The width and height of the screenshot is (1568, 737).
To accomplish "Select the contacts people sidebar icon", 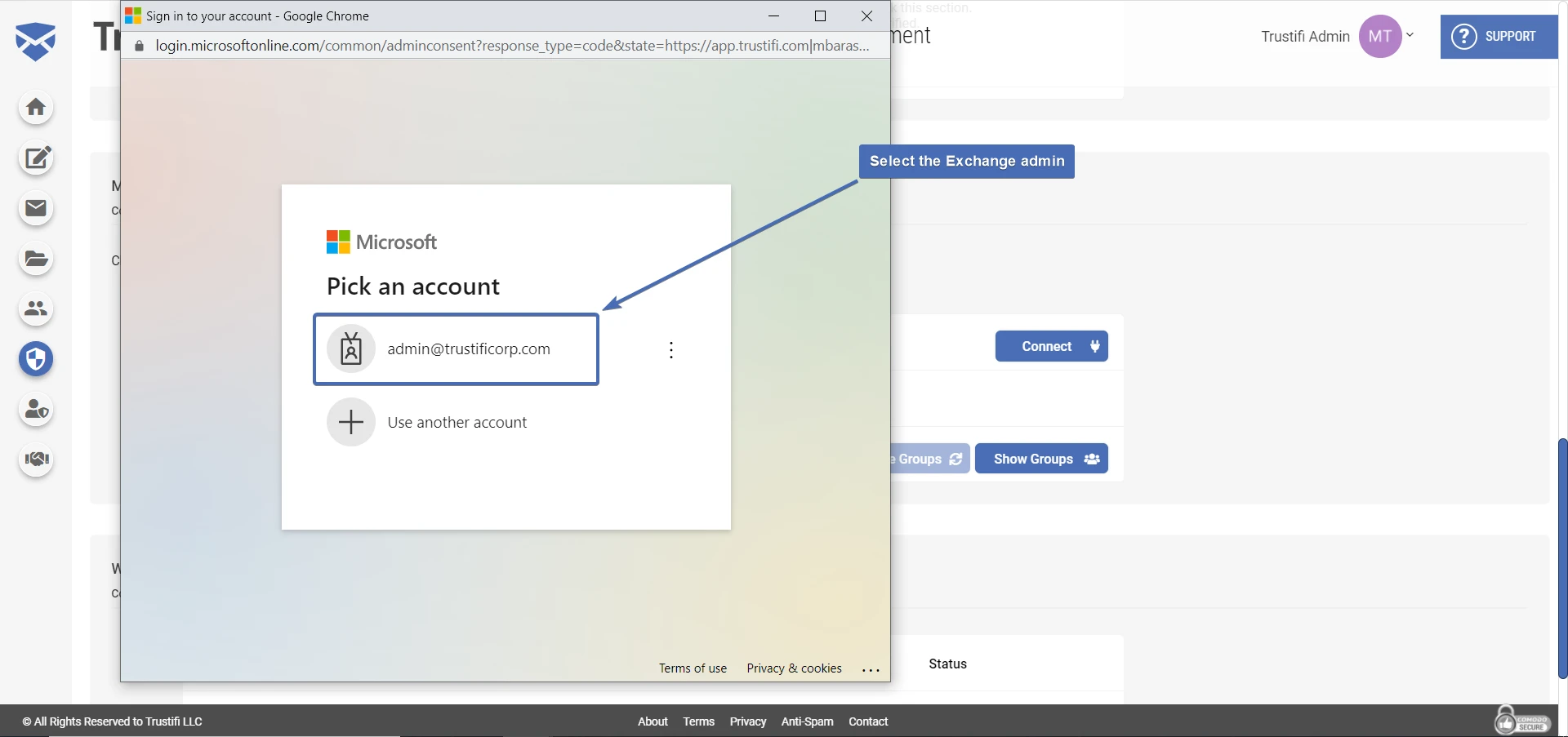I will [x=36, y=309].
